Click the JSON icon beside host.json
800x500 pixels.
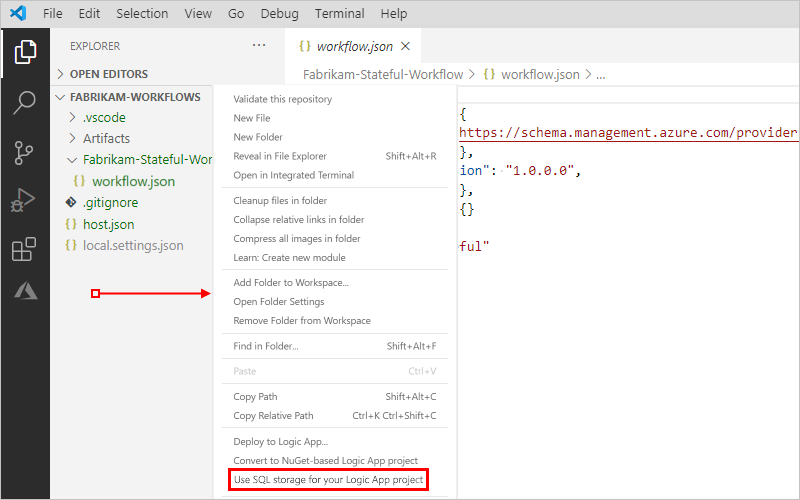point(71,224)
